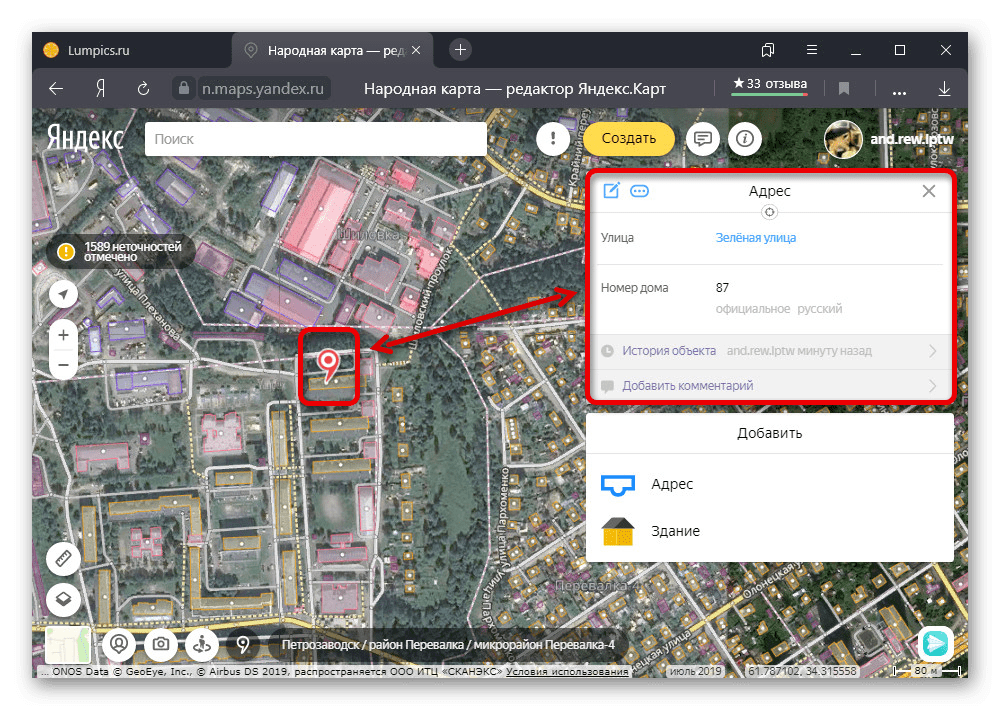Expand the Добавить комментарий row
Viewport: 1000px width, 710px height.
click(769, 385)
